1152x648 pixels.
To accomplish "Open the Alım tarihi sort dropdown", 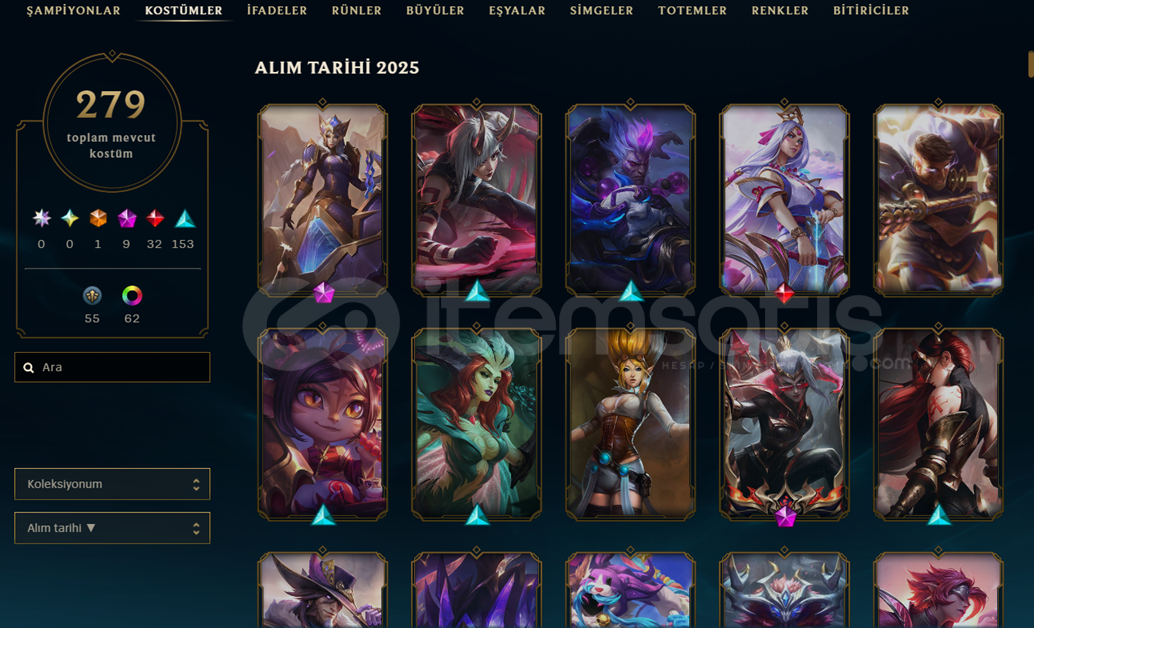I will (x=112, y=528).
